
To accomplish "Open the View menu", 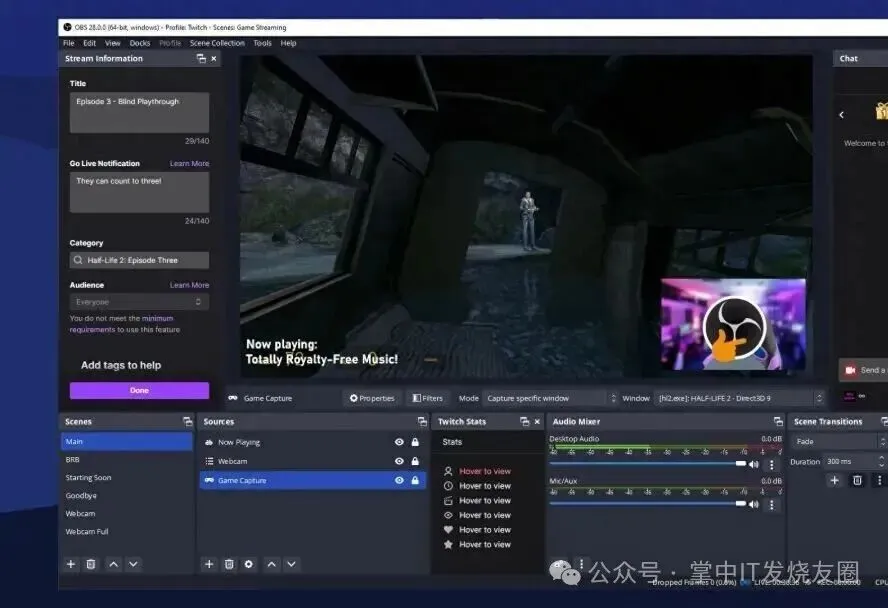I will coord(113,43).
